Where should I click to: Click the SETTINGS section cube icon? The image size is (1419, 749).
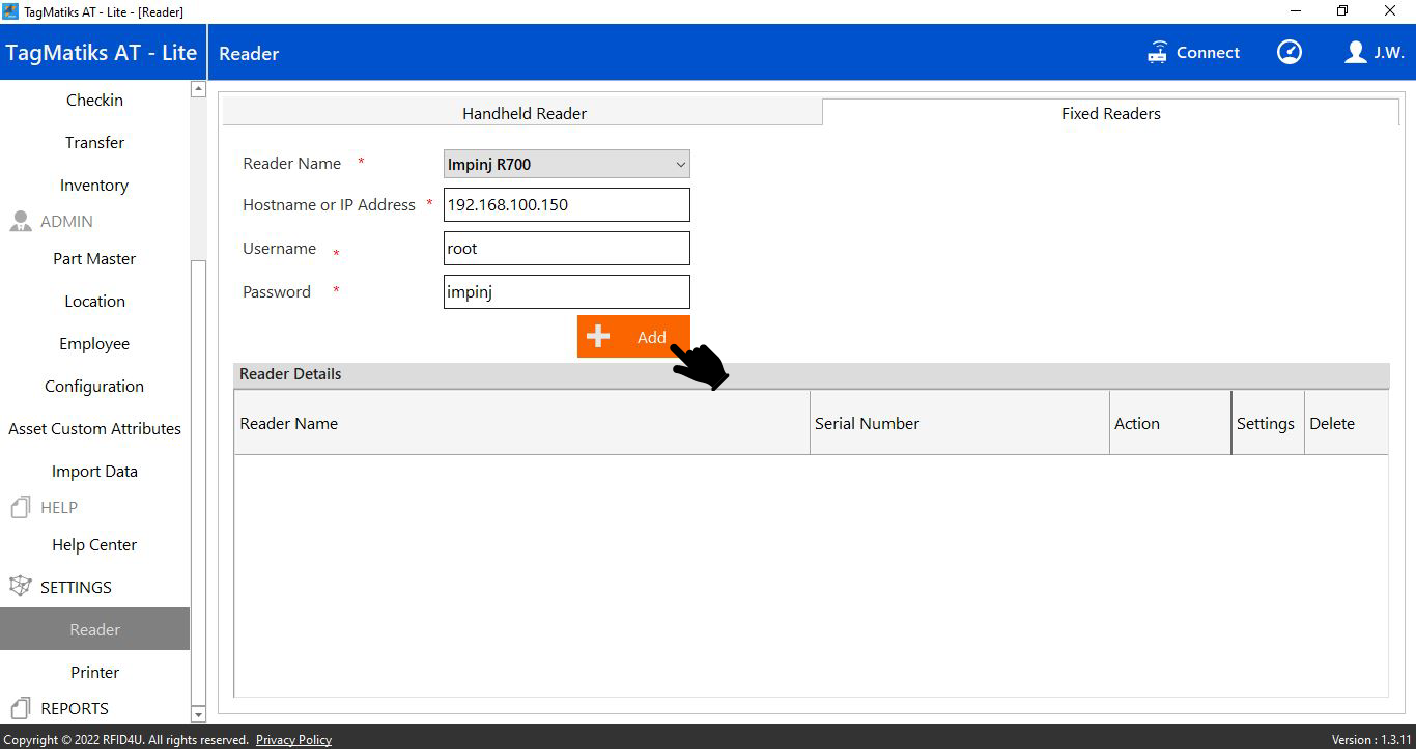(x=20, y=587)
